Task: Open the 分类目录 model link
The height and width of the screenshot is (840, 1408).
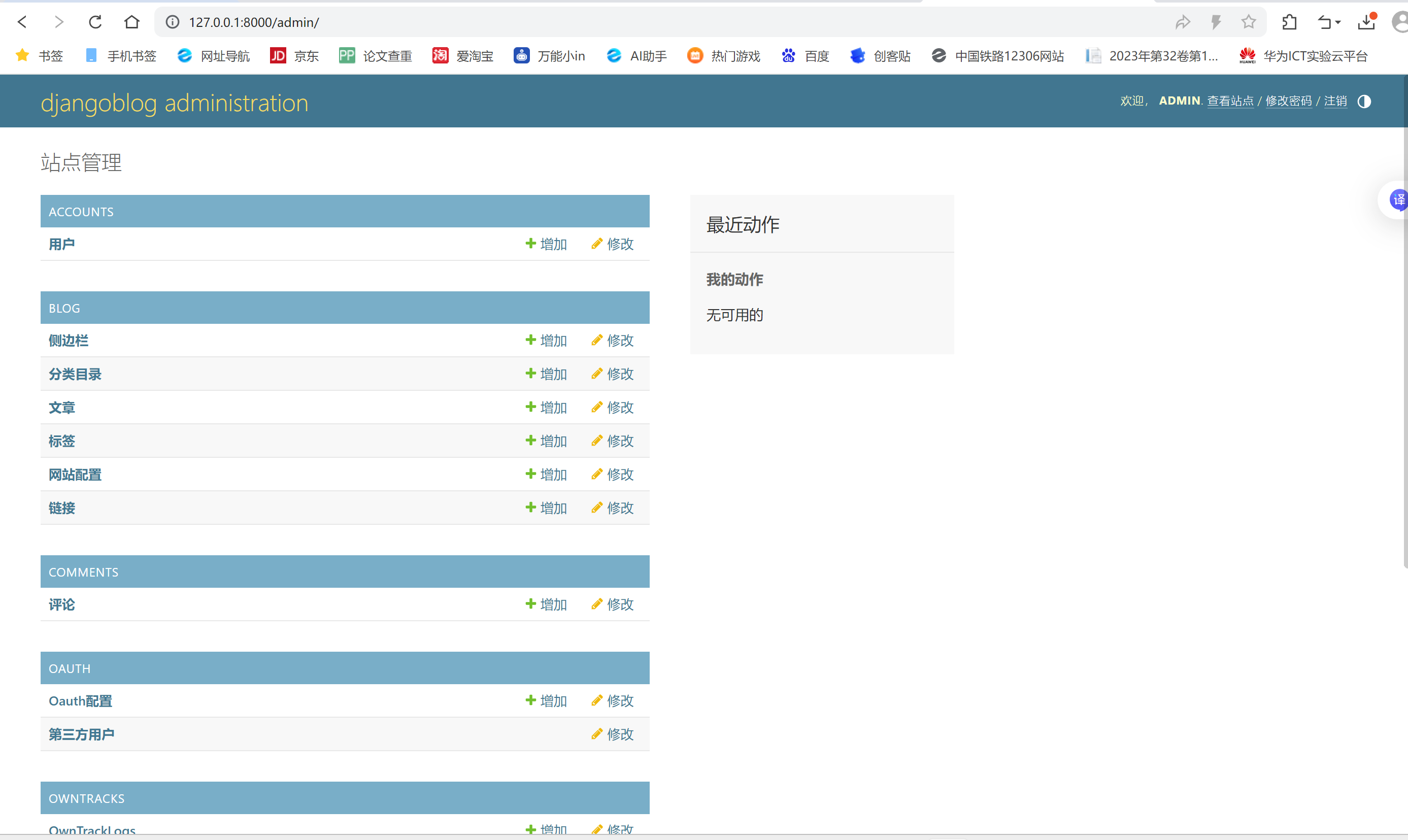Action: [75, 374]
